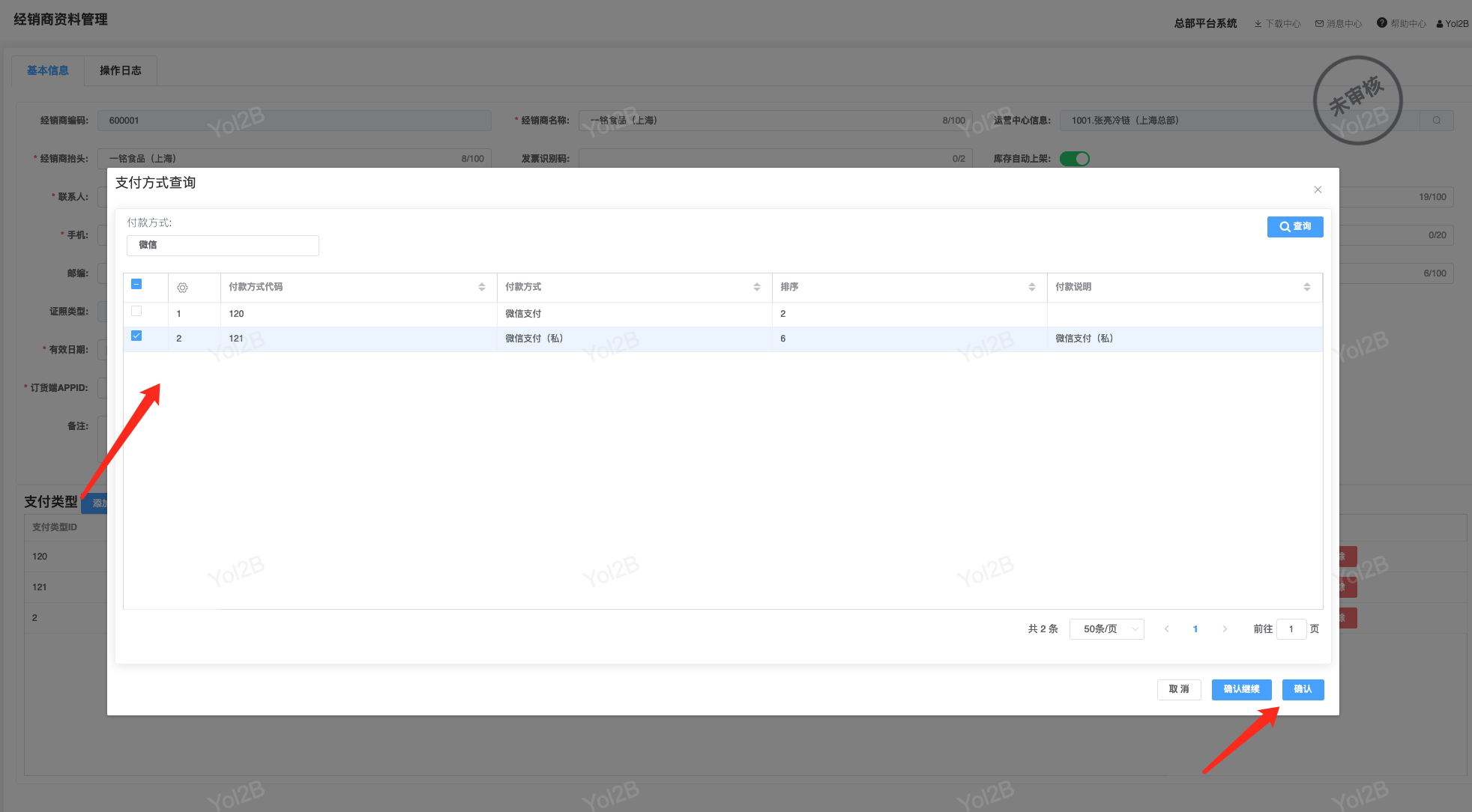Sort by 付款方式代码 column arrows

(x=482, y=287)
